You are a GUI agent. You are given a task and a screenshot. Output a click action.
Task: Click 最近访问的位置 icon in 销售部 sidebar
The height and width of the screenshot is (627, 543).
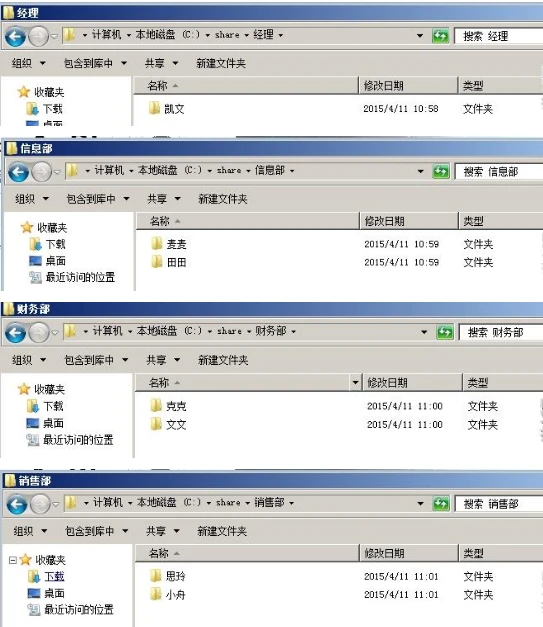(x=34, y=610)
